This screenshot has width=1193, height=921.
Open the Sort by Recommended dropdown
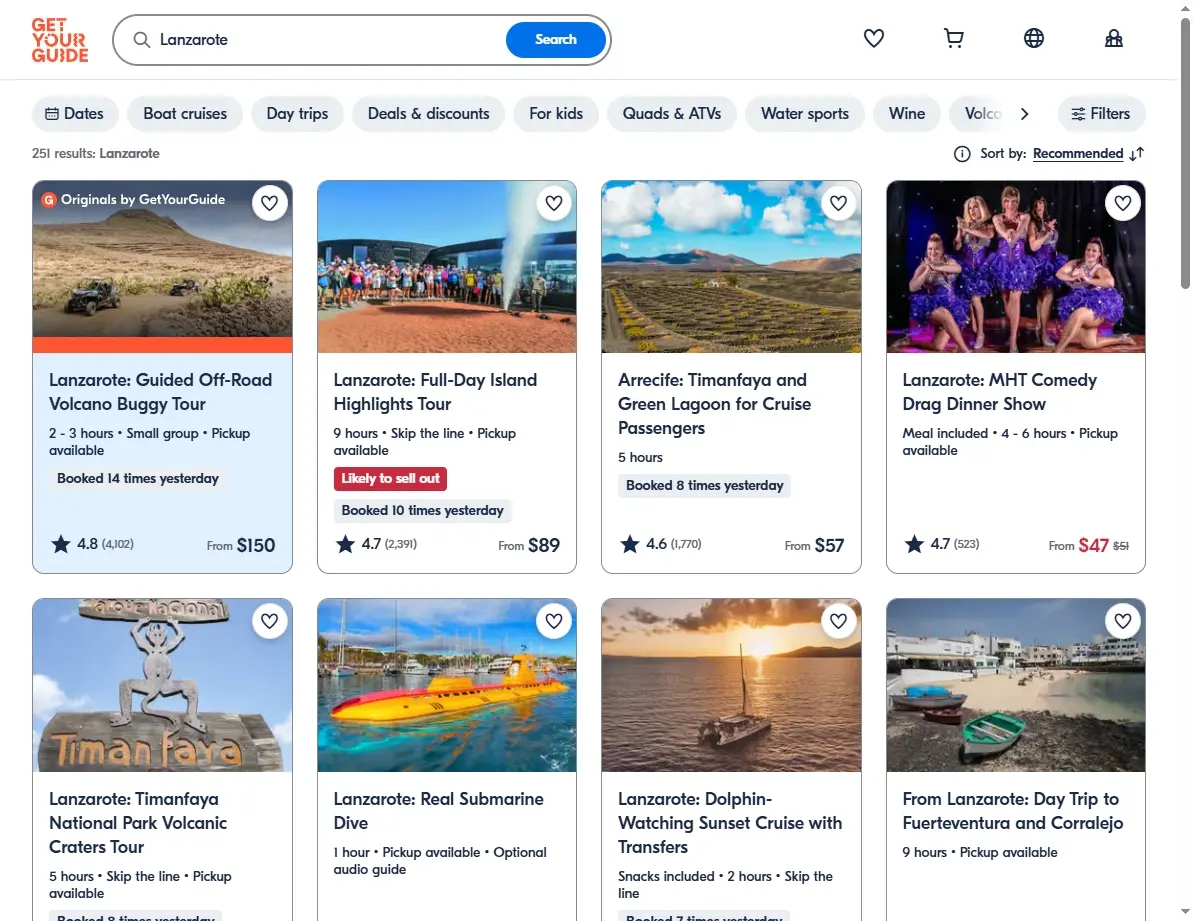point(1078,154)
